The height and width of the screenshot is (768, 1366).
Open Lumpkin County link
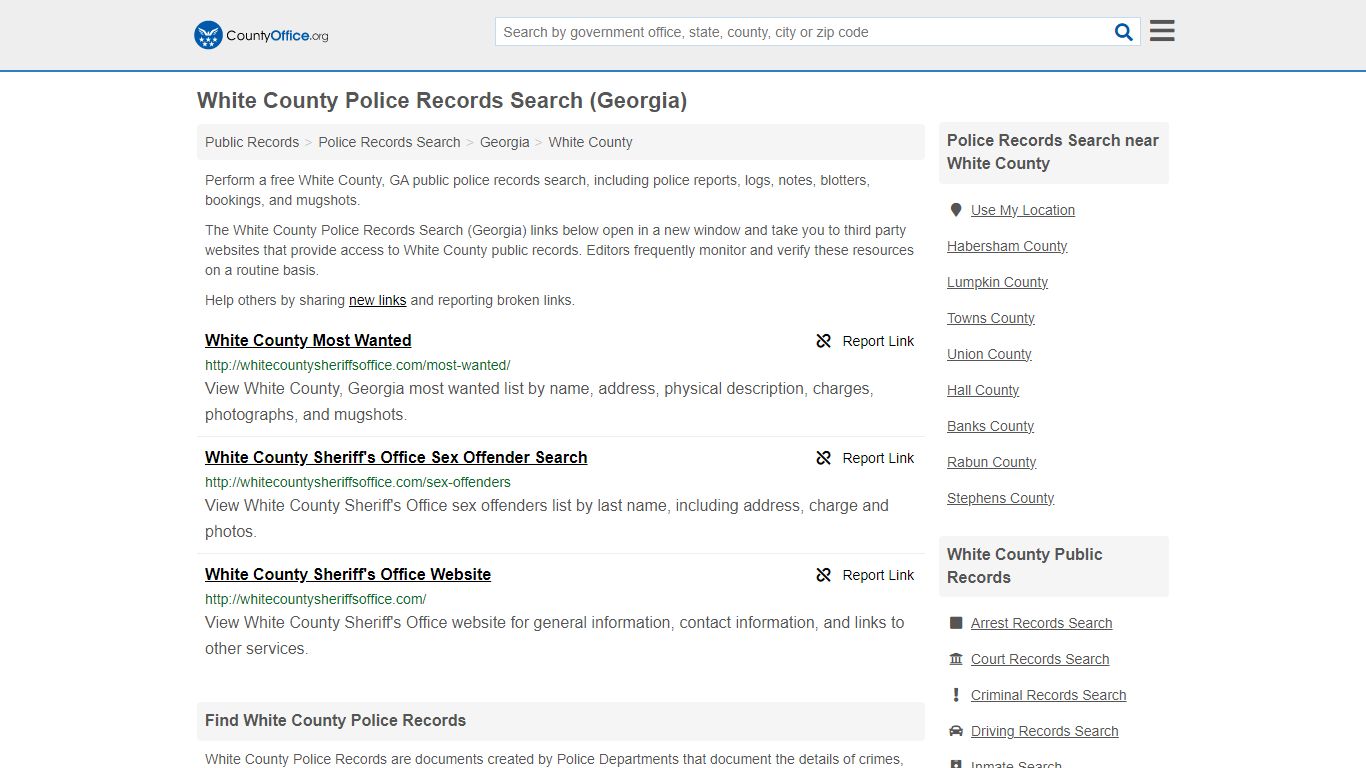tap(997, 282)
